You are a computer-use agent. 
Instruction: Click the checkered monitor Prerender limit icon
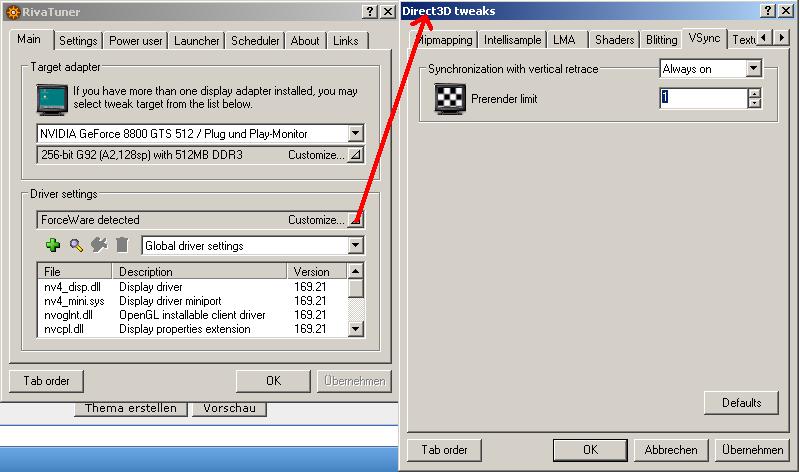[449, 98]
